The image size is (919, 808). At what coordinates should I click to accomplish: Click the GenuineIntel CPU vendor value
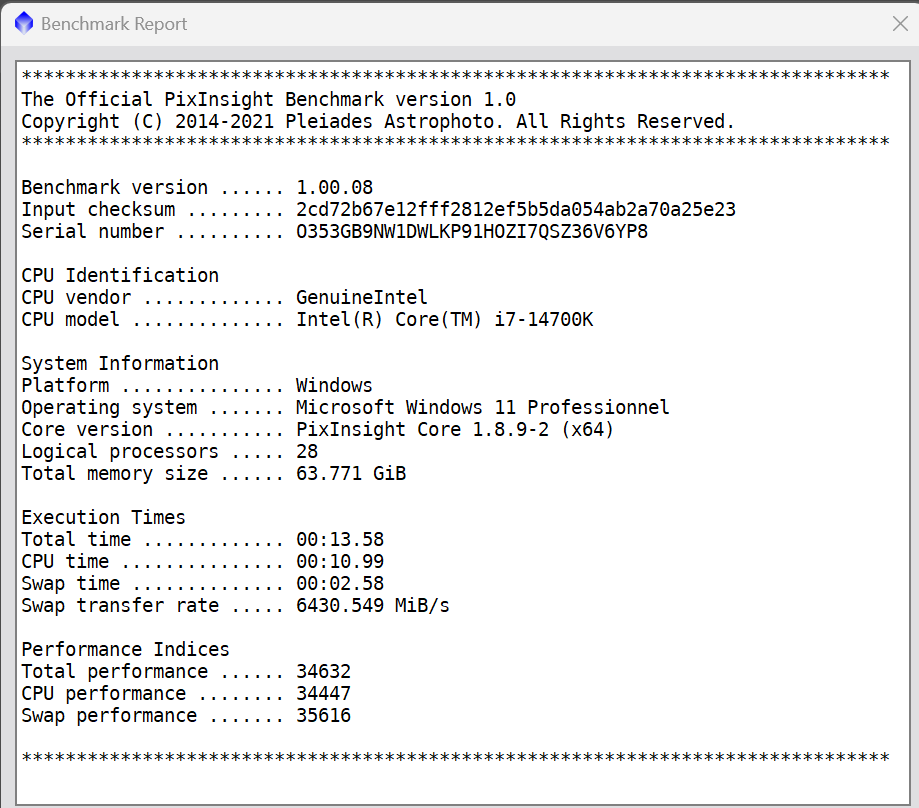click(x=362, y=297)
